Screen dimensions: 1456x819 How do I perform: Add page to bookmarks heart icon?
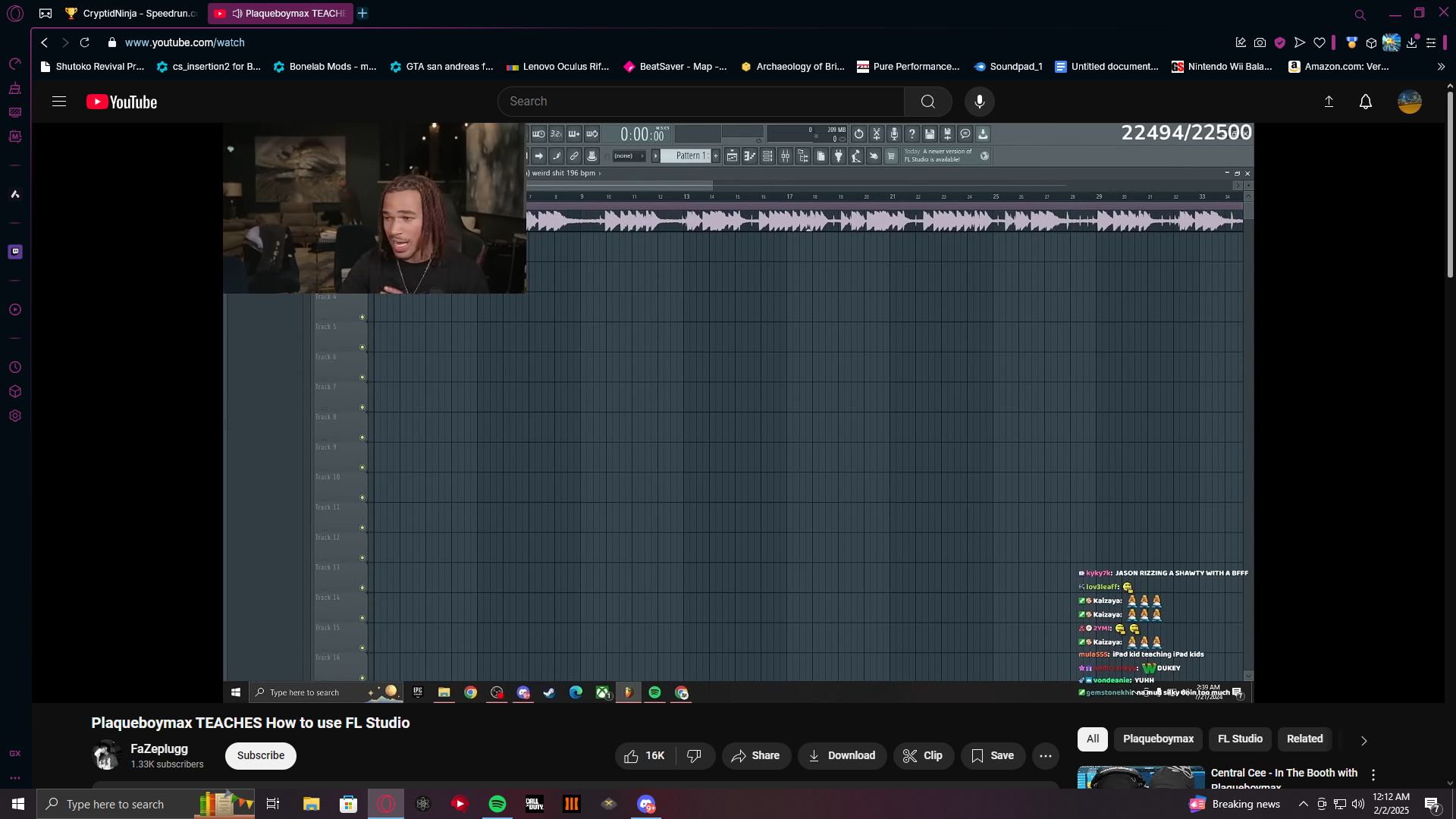pyautogui.click(x=1319, y=43)
